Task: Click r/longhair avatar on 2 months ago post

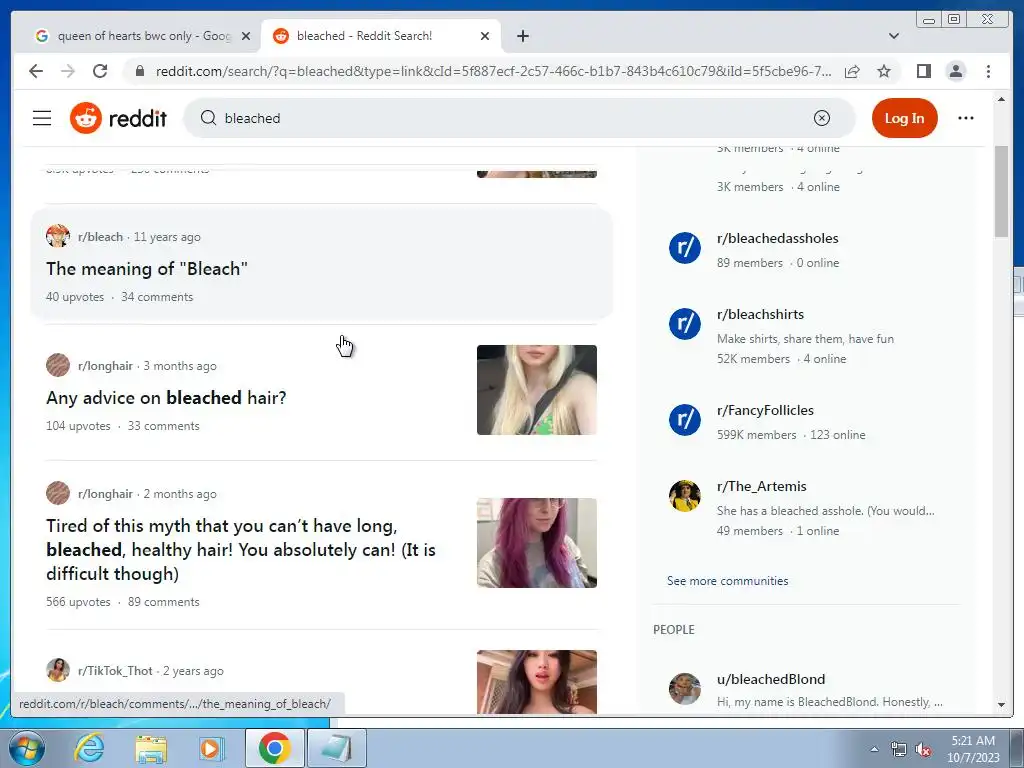Action: click(57, 493)
